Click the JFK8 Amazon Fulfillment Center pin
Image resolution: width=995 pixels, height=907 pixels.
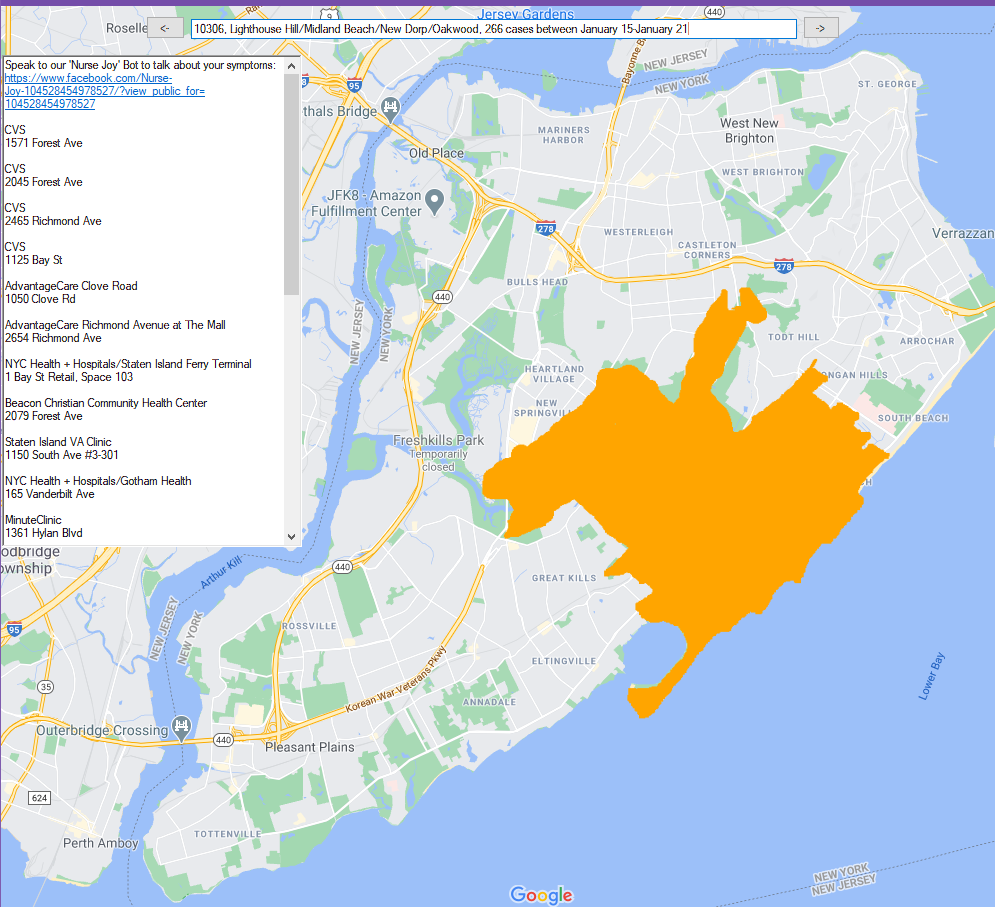click(x=434, y=201)
